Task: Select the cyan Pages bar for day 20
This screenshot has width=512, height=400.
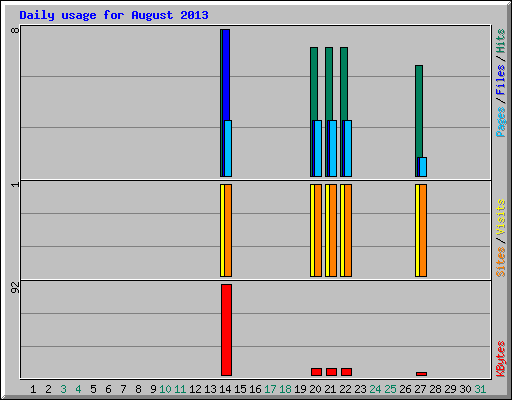Action: (318, 148)
